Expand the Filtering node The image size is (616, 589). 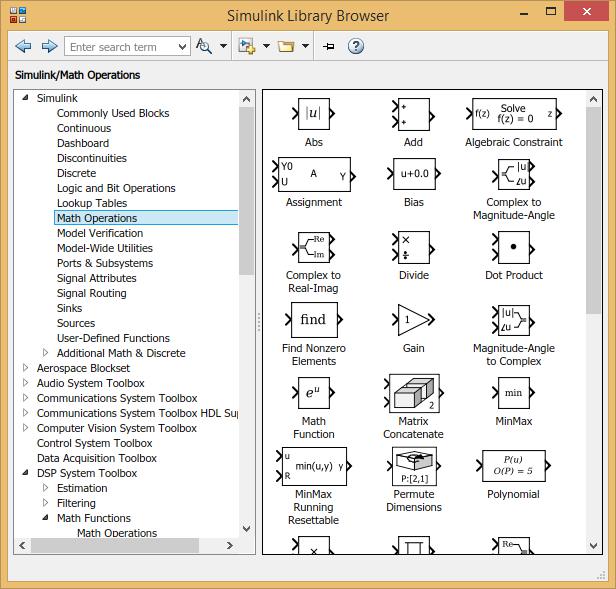pos(46,503)
